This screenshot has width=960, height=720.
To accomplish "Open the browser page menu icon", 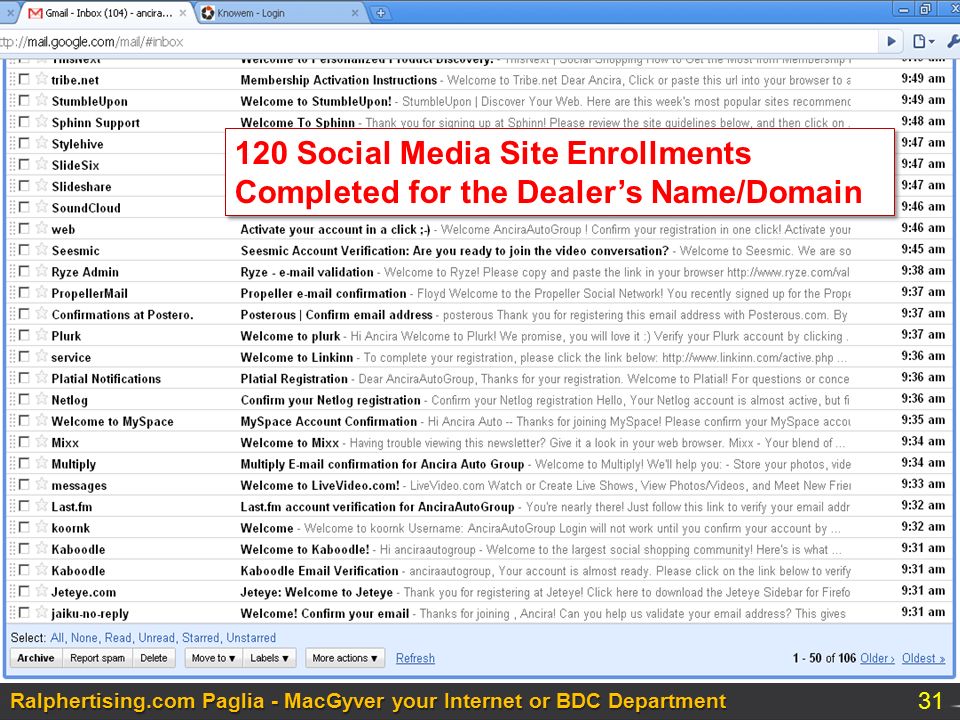I will [923, 42].
